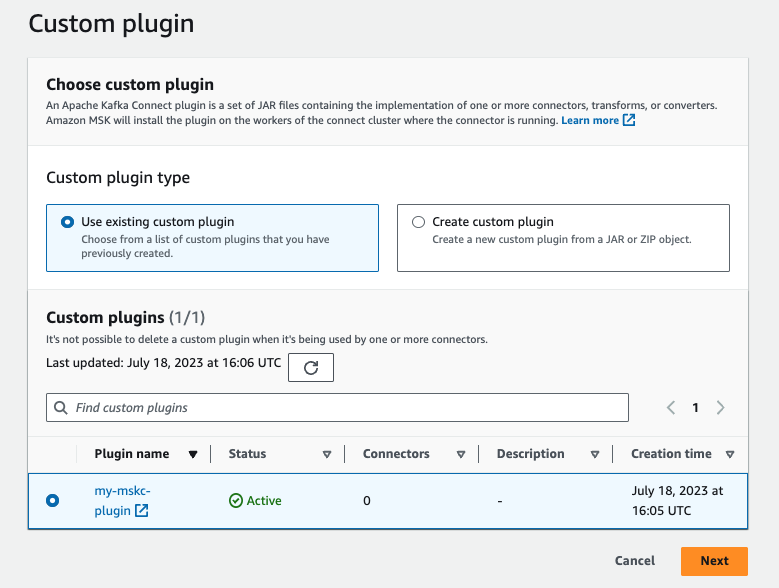Select the my-mskc-plugin row radio button
This screenshot has width=779, height=588.
pyautogui.click(x=52, y=500)
